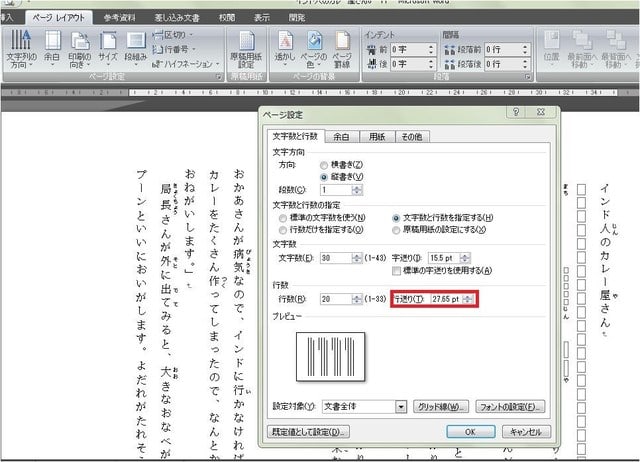This screenshot has height=462, width=640.
Task: Click the 行送り spinner arrows
Action: click(x=468, y=299)
